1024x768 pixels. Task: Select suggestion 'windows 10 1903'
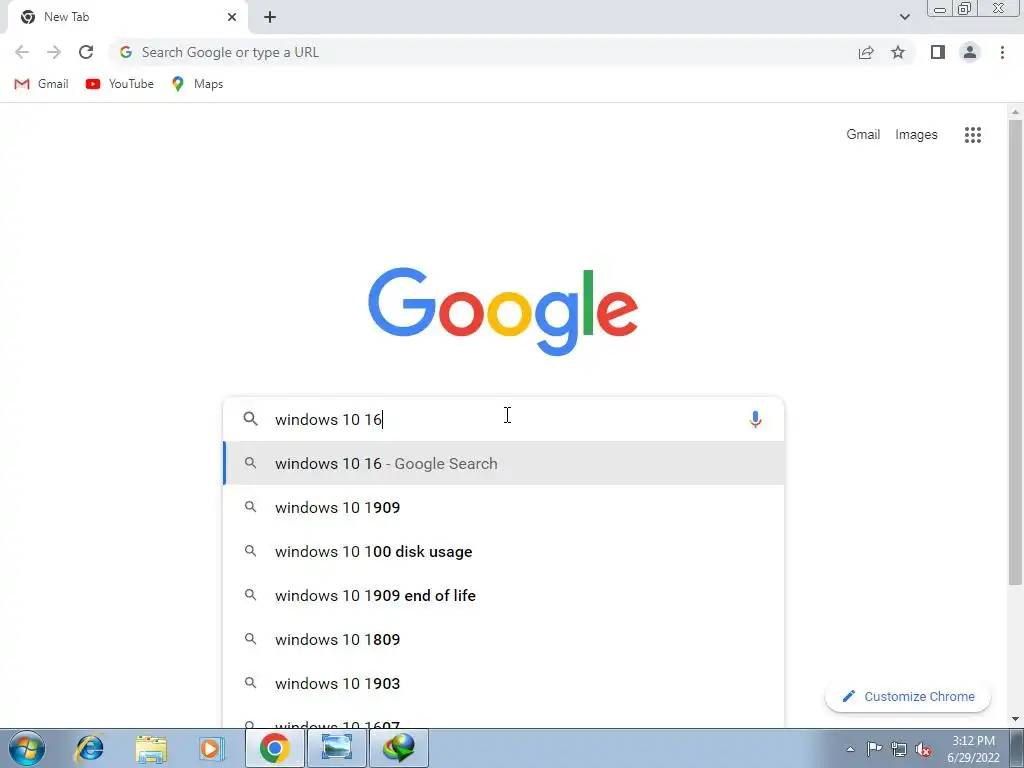tap(503, 683)
